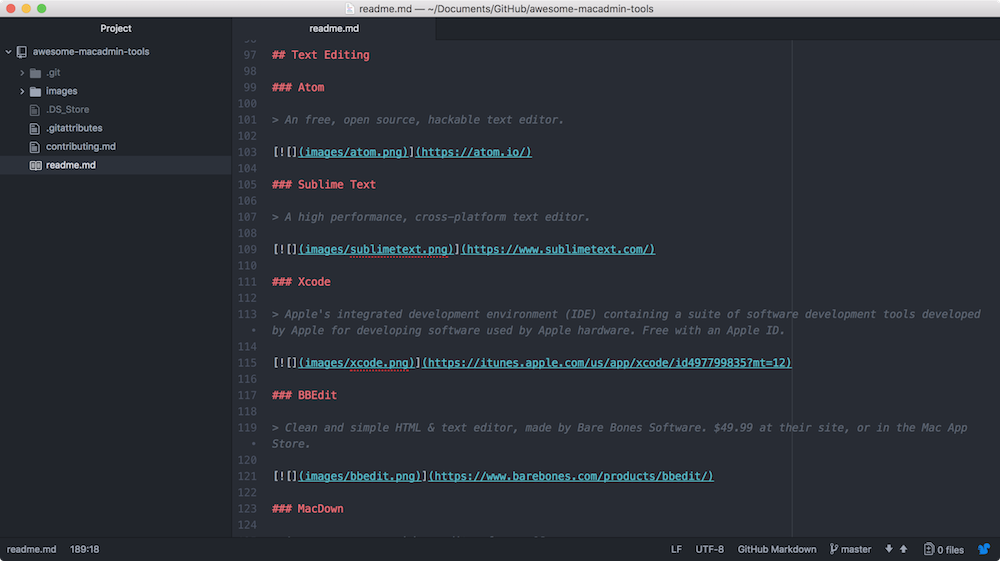Click the git push up-arrow icon

904,549
